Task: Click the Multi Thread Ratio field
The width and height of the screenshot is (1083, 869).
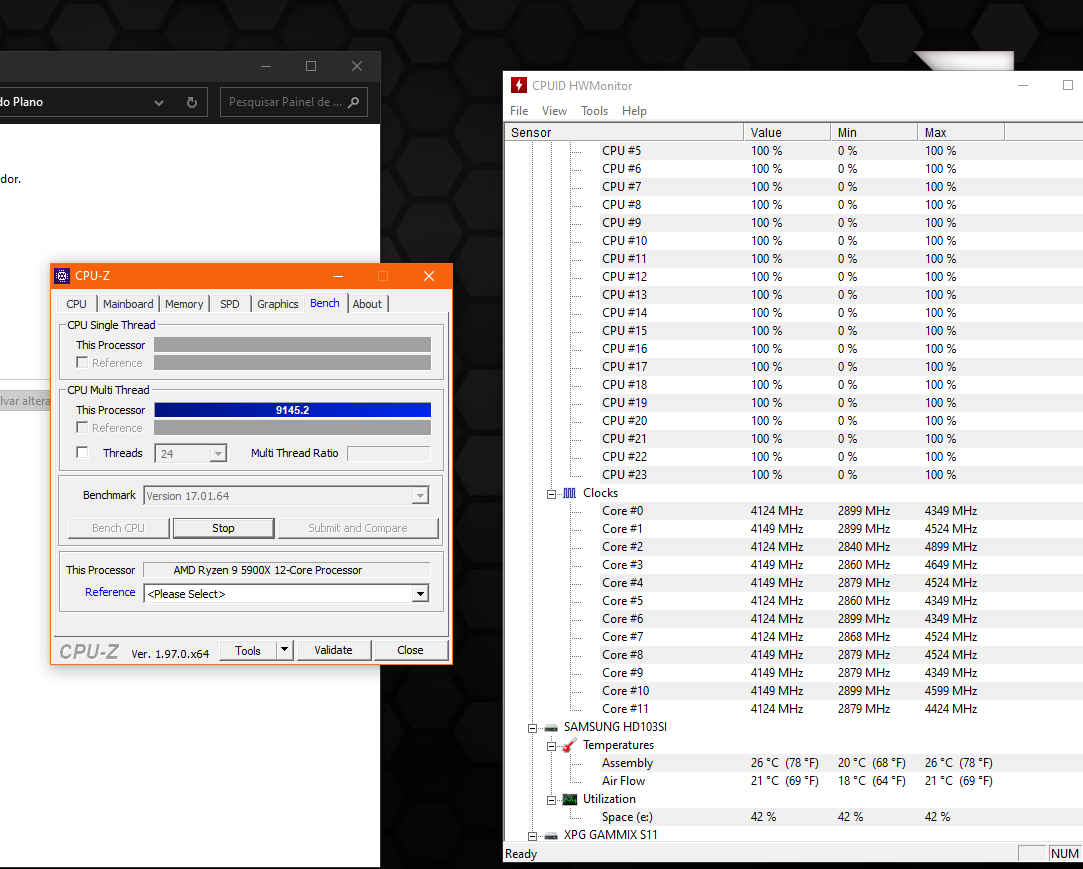Action: pos(388,453)
